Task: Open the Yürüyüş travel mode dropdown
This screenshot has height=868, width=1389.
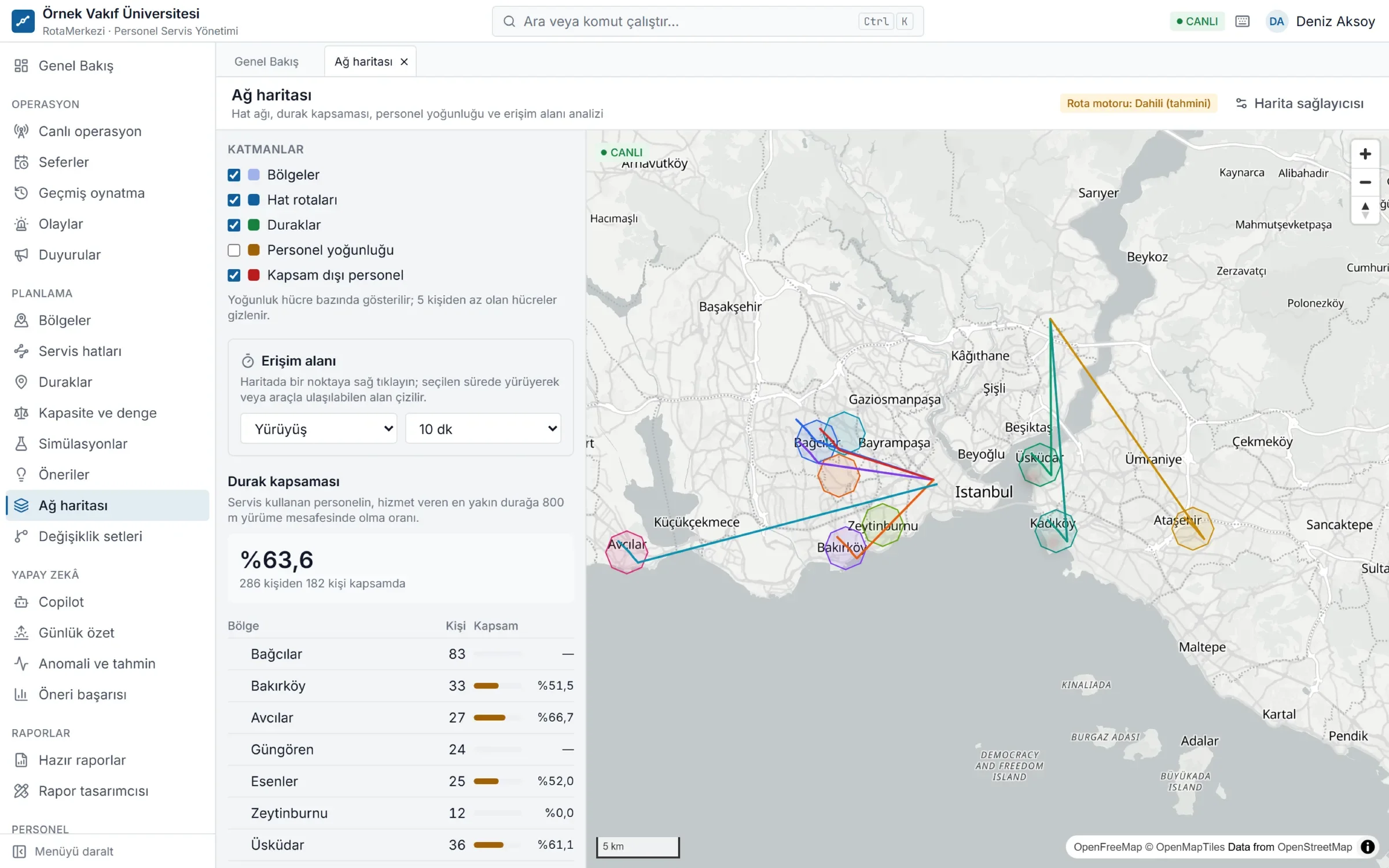Action: point(319,429)
